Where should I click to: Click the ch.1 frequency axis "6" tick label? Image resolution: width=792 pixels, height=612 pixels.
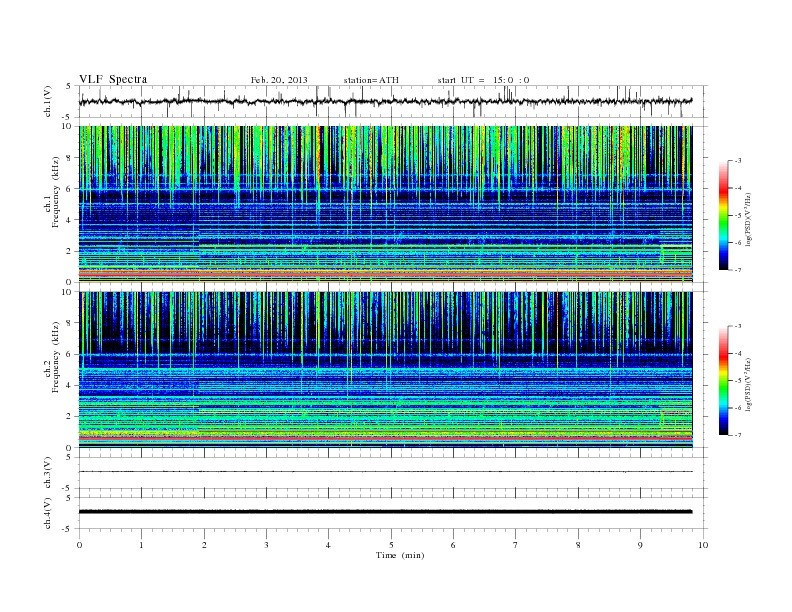click(69, 189)
